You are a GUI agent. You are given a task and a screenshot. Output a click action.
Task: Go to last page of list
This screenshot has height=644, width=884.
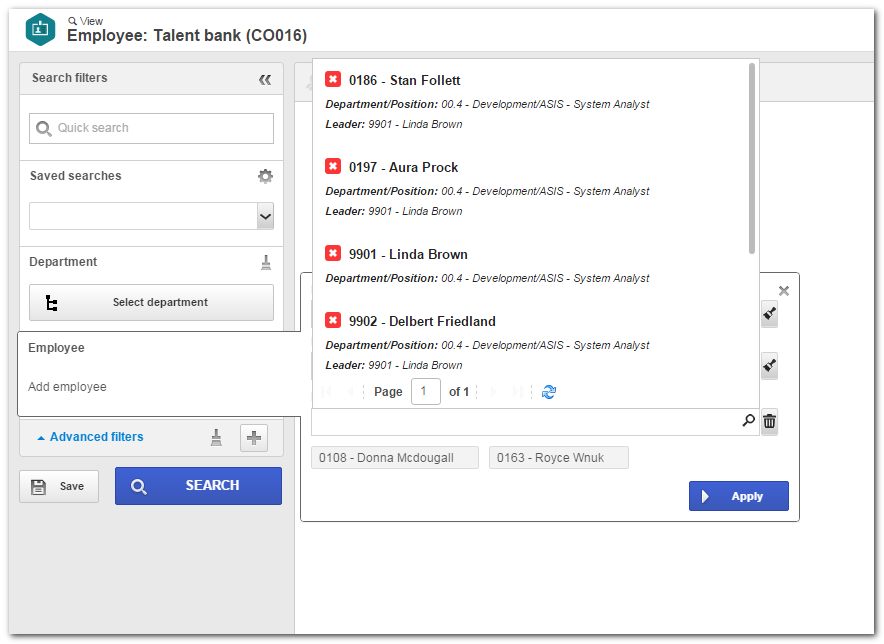point(518,391)
